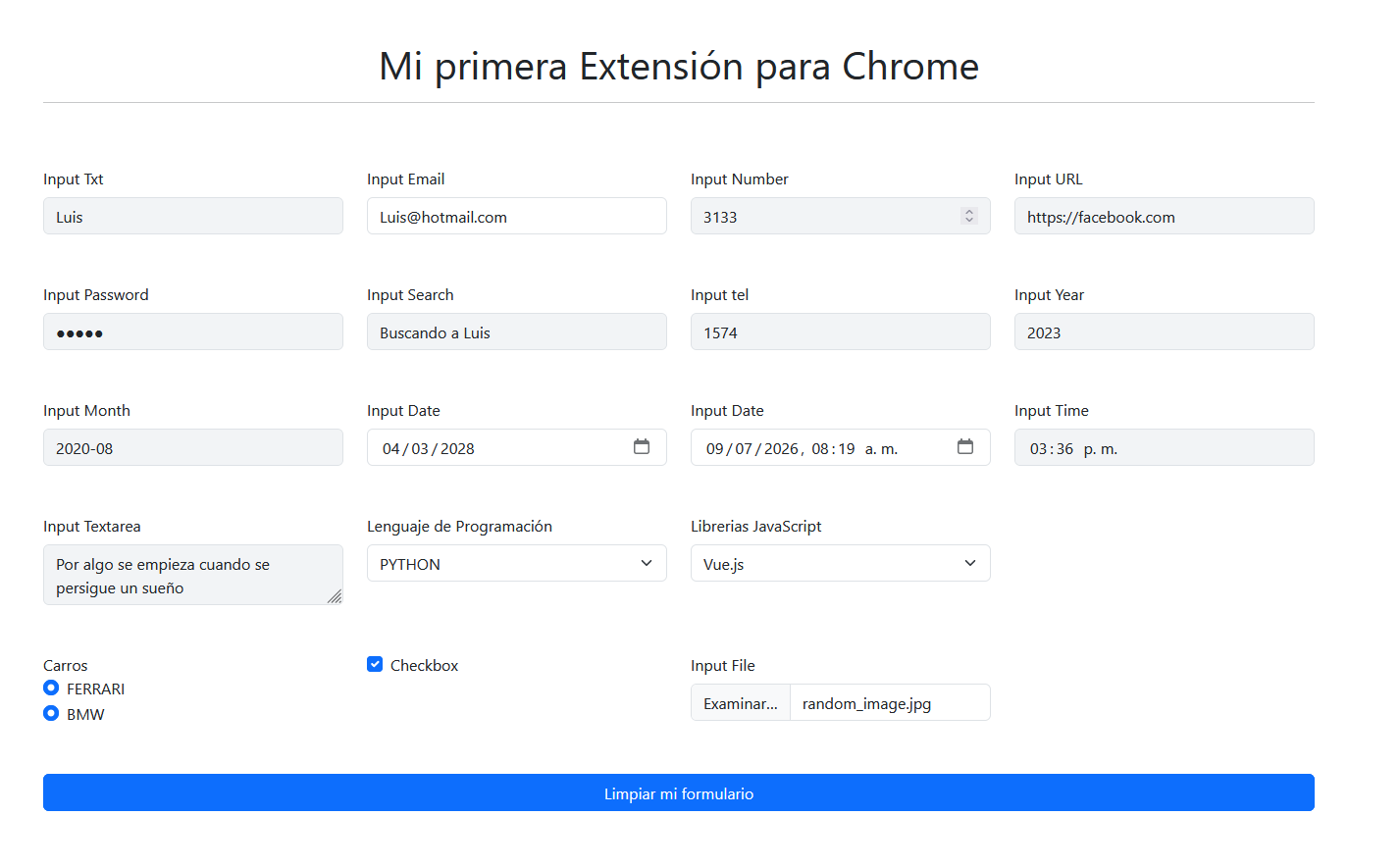The height and width of the screenshot is (867, 1400).
Task: Focus the Input Email field
Action: tap(517, 216)
